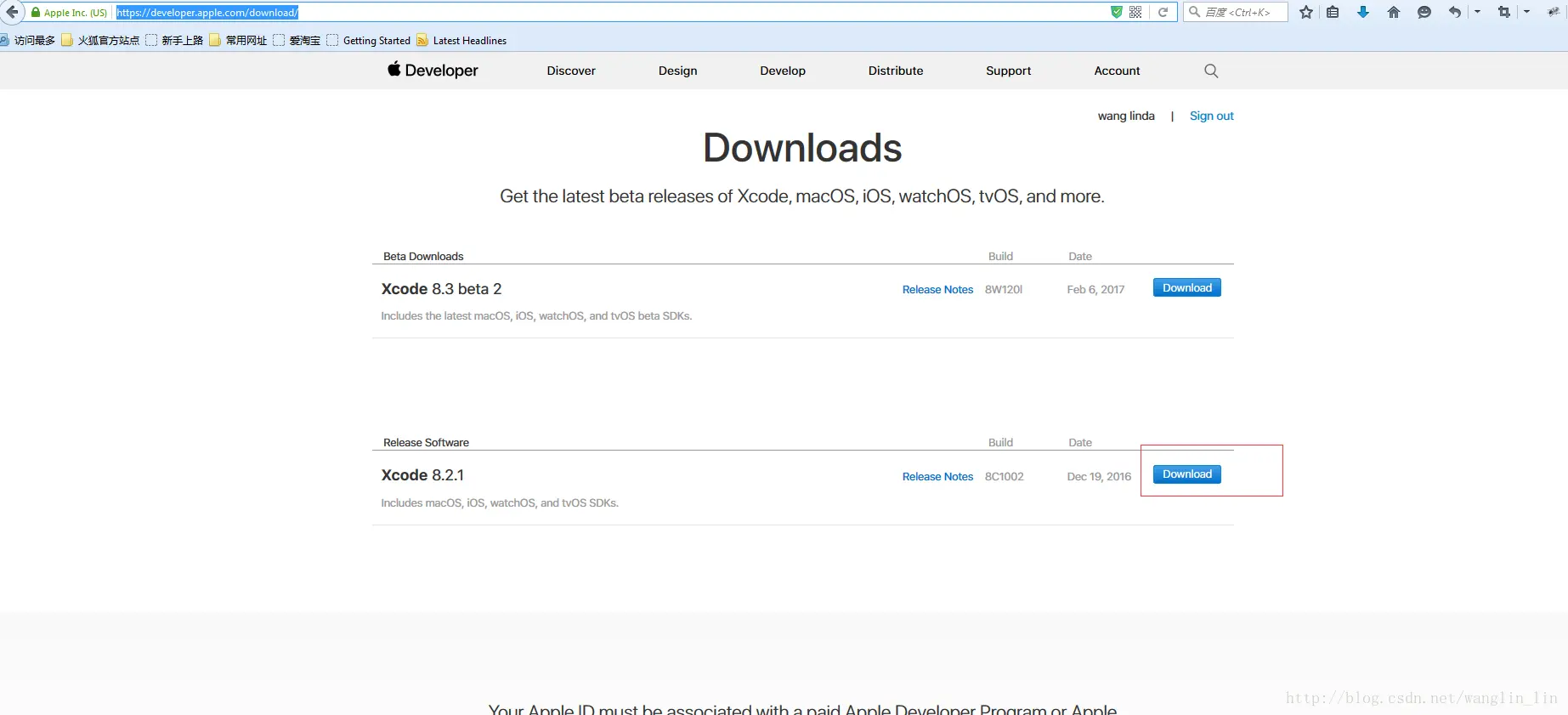Open Release Notes for Xcode 8.2.1
The width and height of the screenshot is (1568, 715).
click(x=937, y=476)
